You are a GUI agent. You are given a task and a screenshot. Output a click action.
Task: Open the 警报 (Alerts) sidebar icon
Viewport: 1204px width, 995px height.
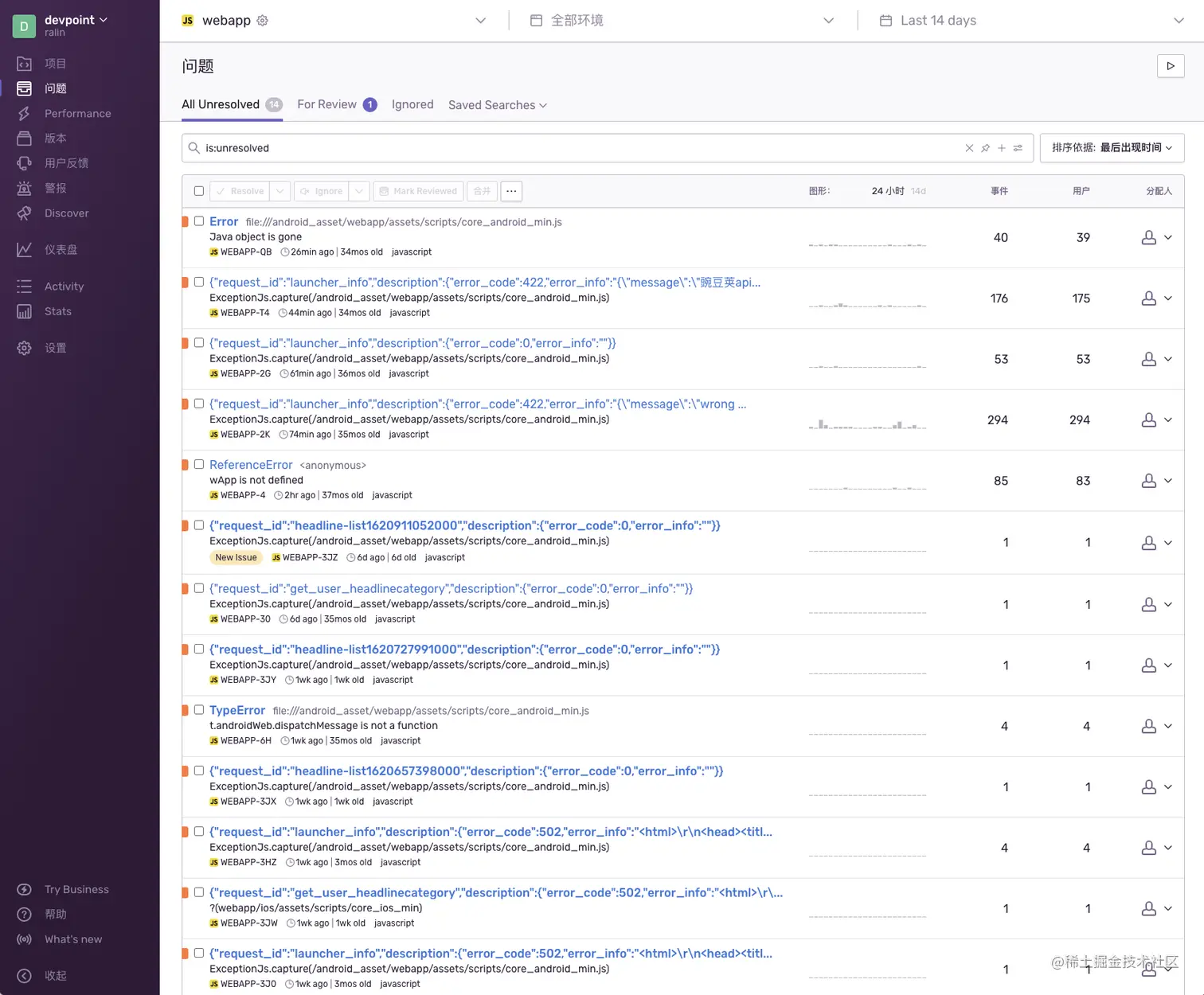point(25,188)
